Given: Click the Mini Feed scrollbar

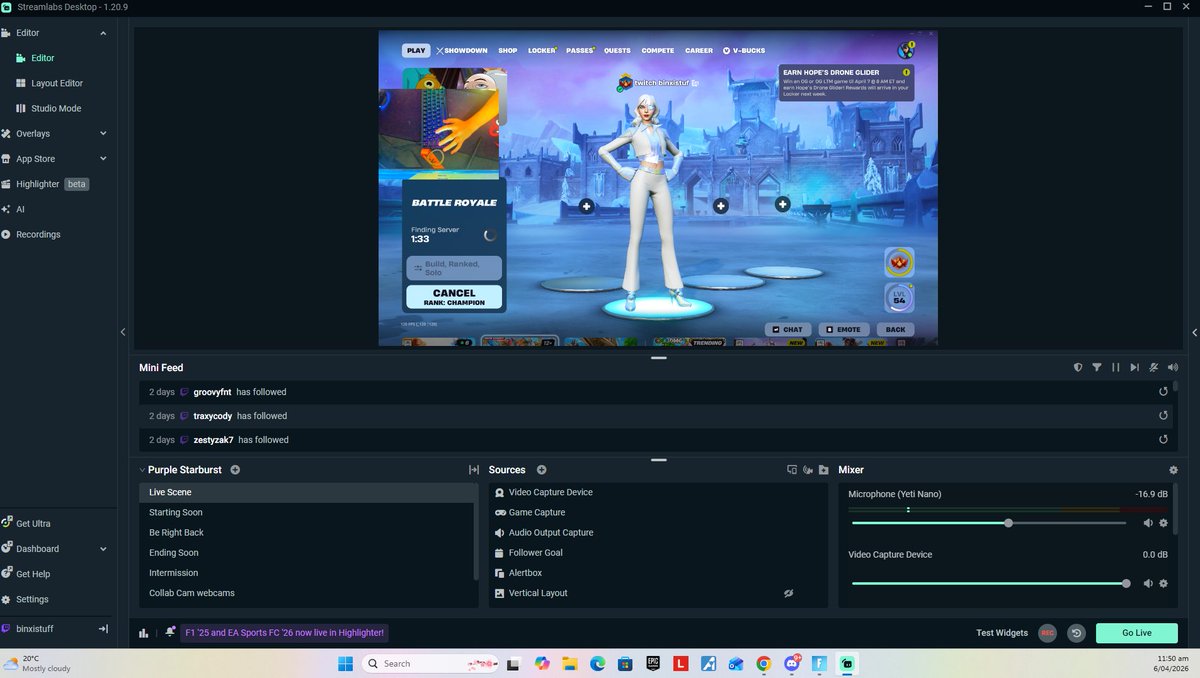Looking at the screenshot, I should pyautogui.click(x=1175, y=386).
